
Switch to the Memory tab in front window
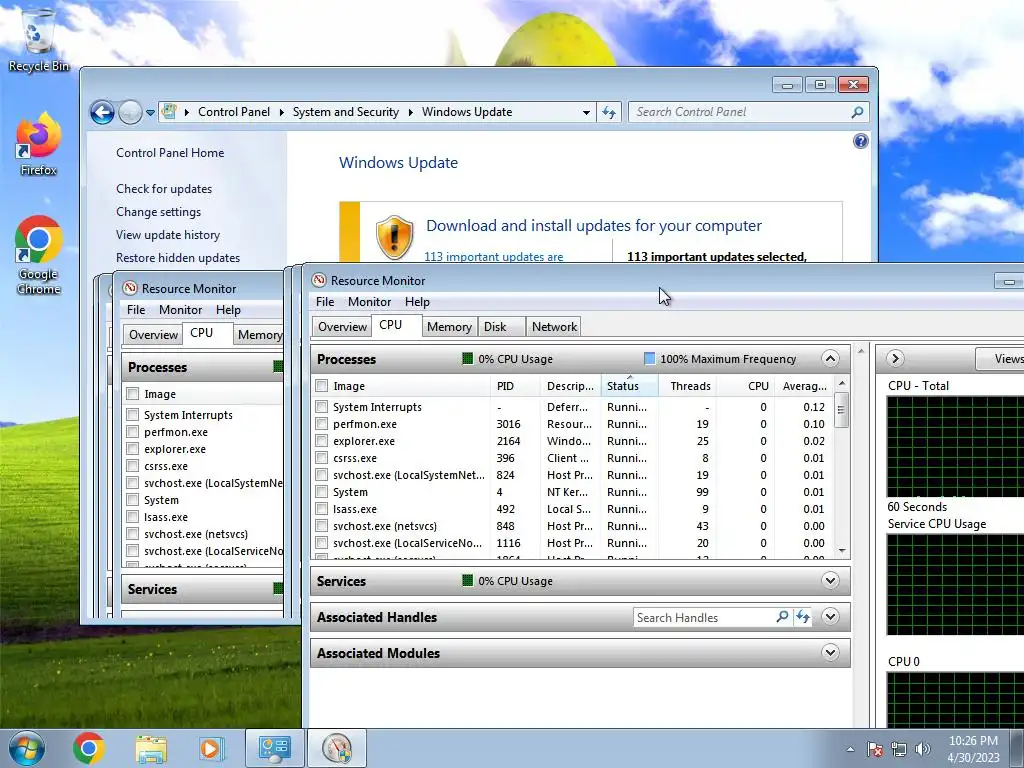pos(449,327)
